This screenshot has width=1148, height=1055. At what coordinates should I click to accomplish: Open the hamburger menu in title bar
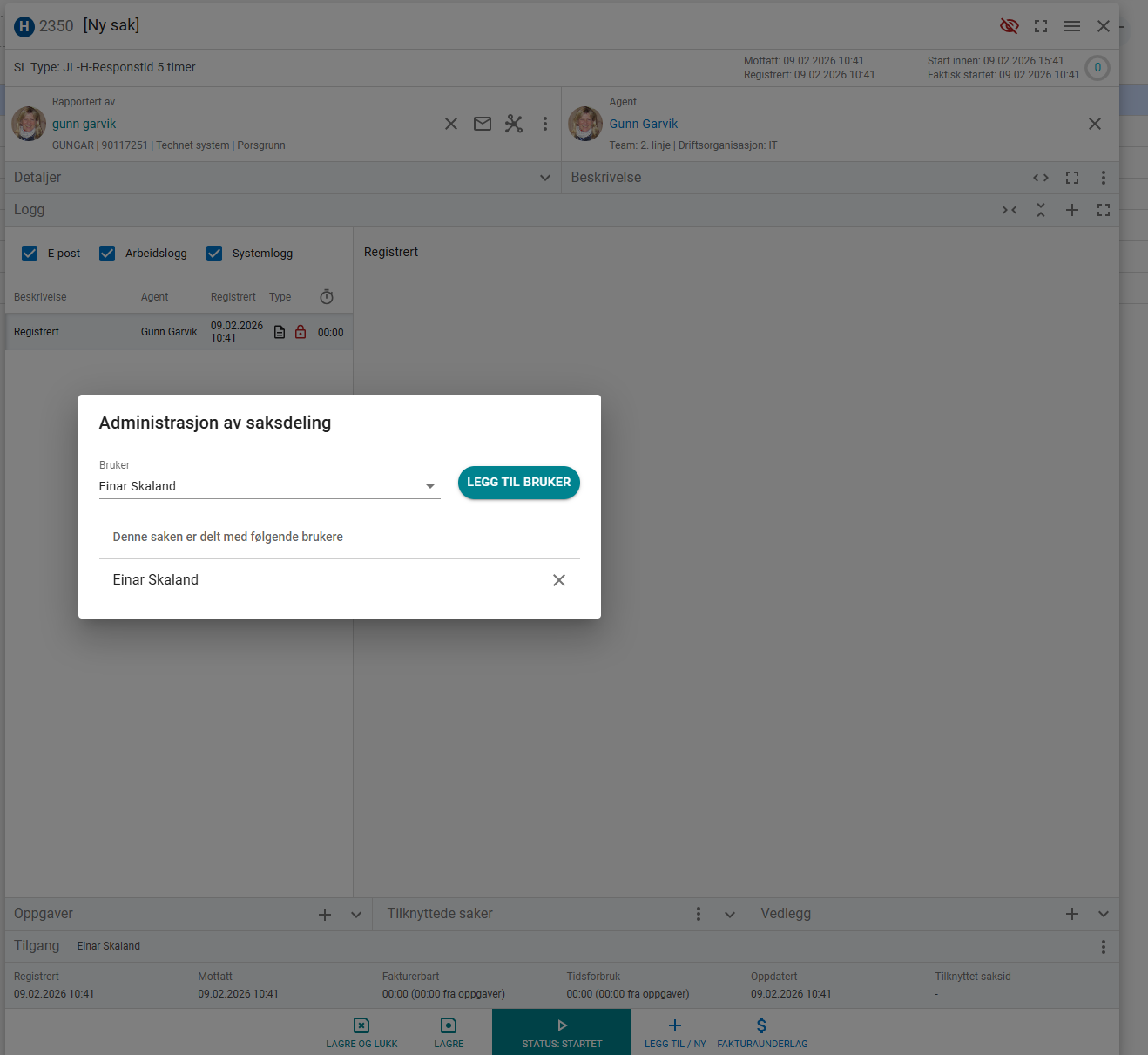1072,26
